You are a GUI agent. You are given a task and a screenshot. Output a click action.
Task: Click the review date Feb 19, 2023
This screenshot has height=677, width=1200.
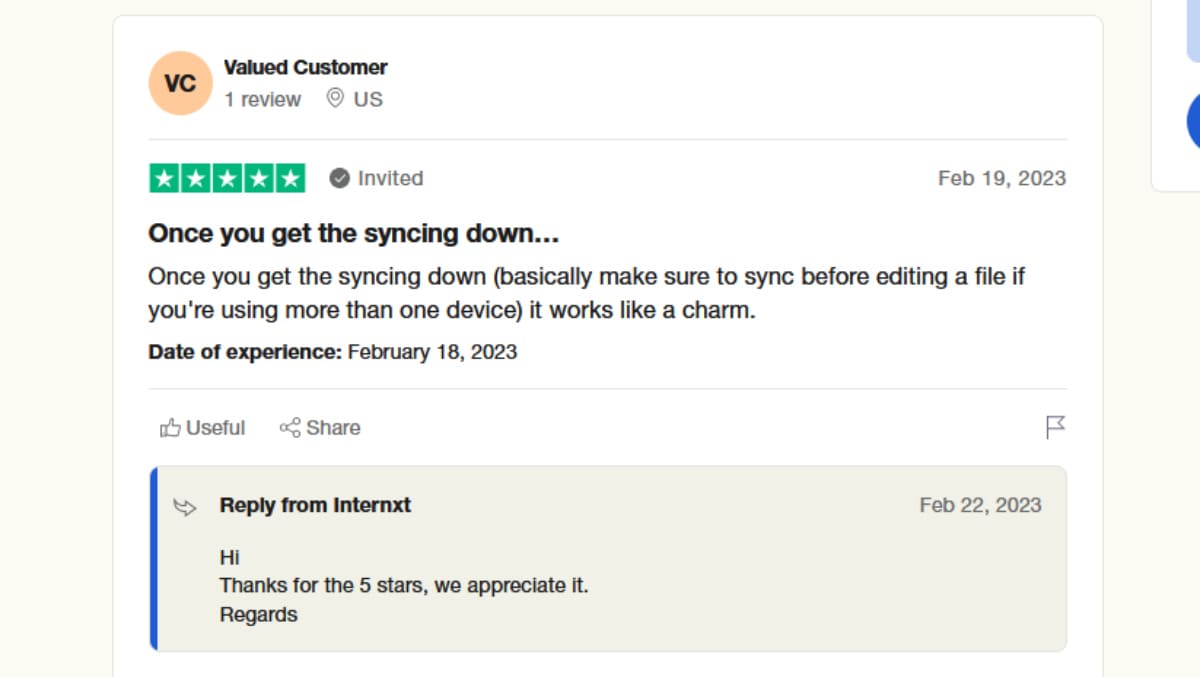click(x=1002, y=178)
